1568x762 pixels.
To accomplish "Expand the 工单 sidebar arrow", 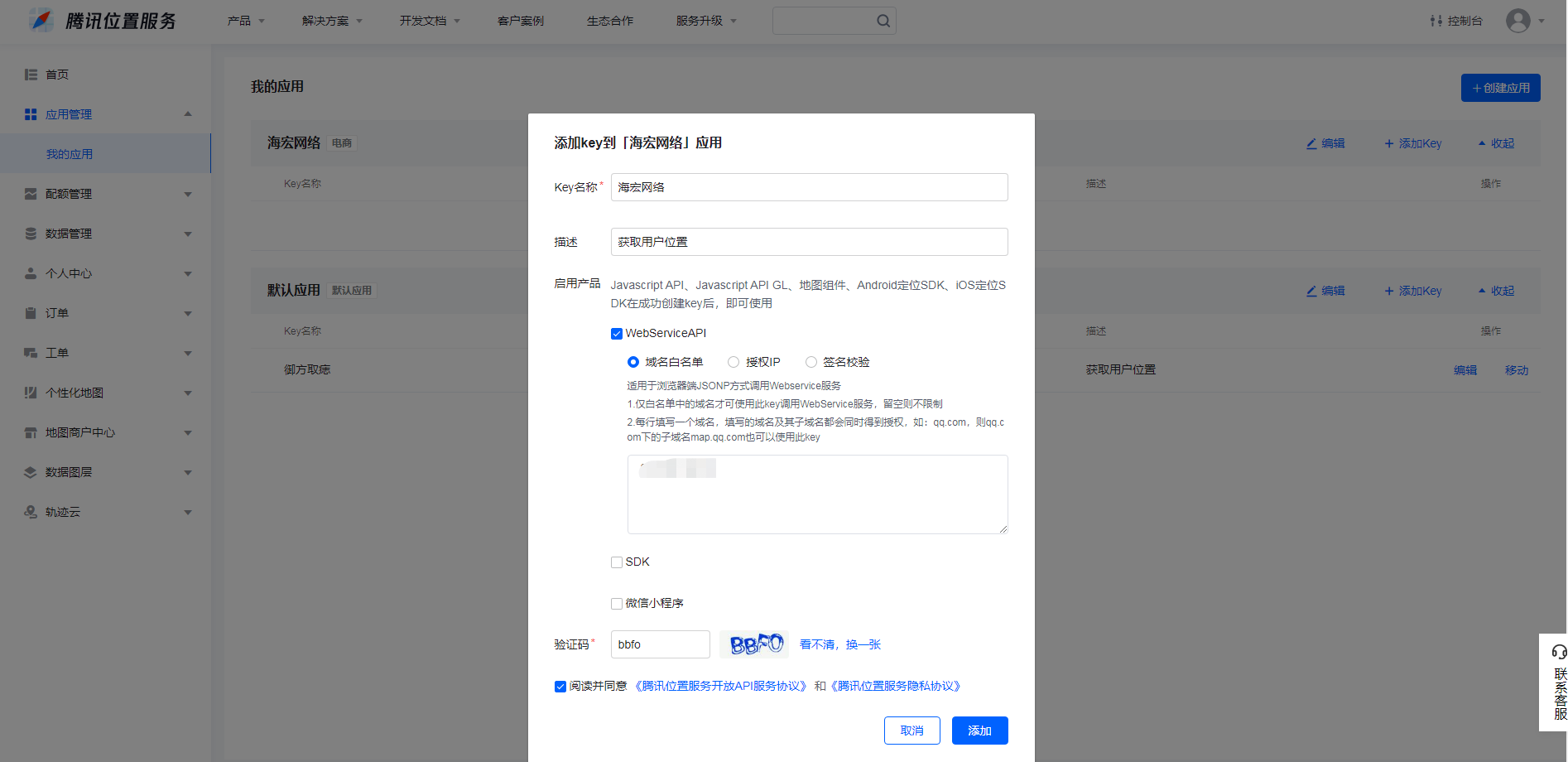I will coord(188,354).
